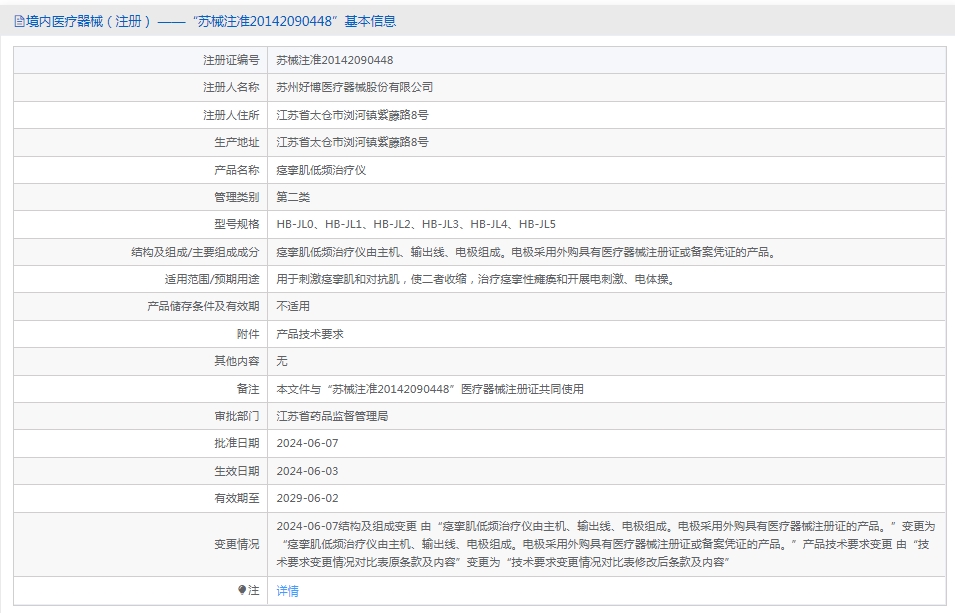Viewport: 955px width, 613px height.
Task: Click the 适用范围/预期用途 label
Action: [212, 279]
